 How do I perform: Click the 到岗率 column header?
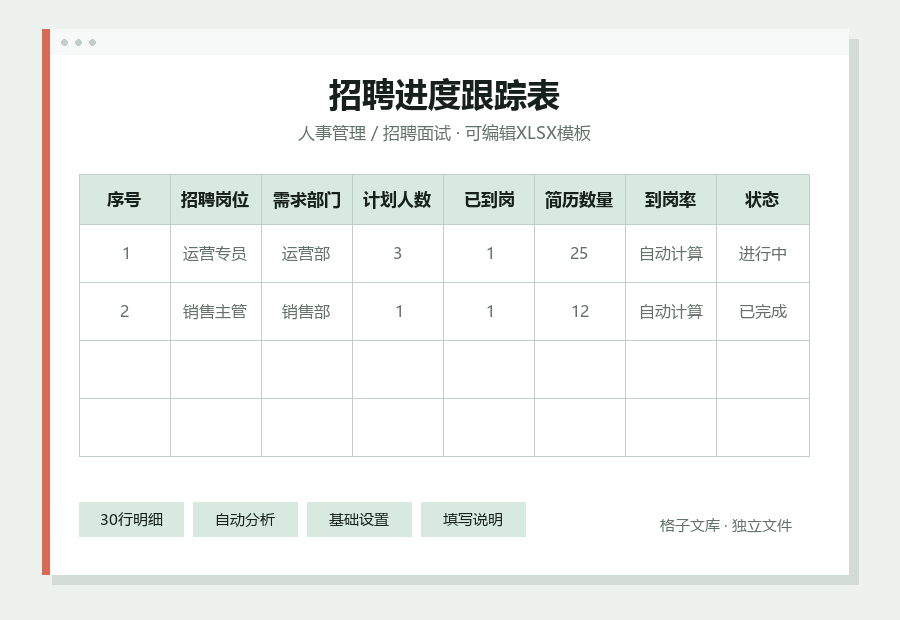[x=671, y=200]
